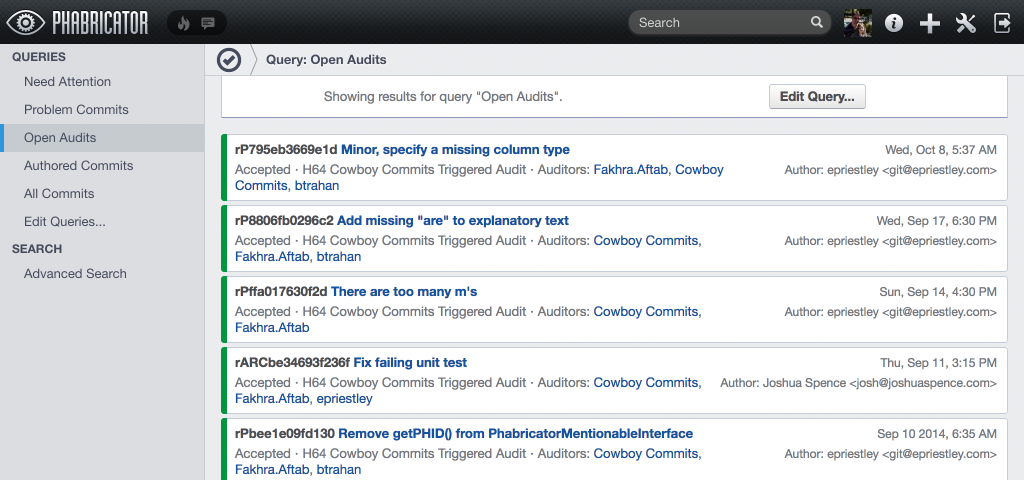This screenshot has width=1024, height=480.
Task: Click commit hash rPbee1e09fd130
Action: point(285,434)
